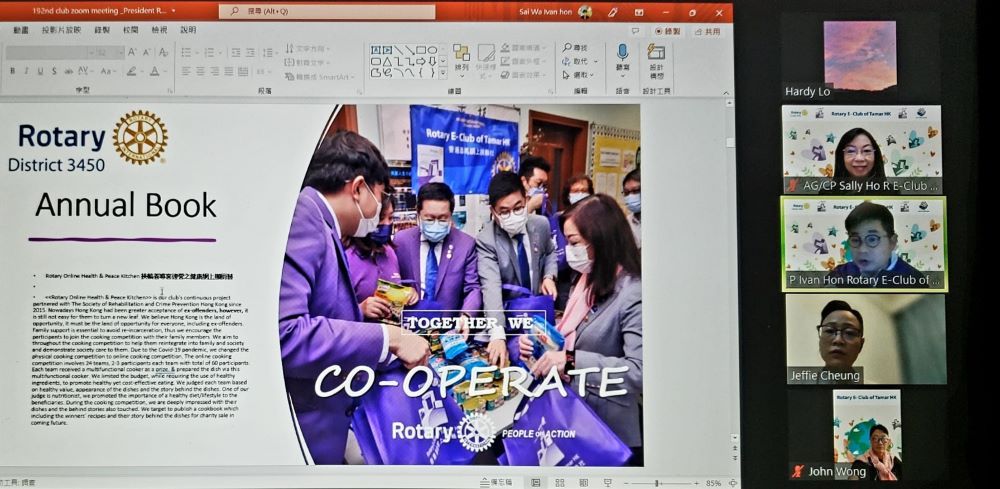
Task: Open the Review (校閱) ribbon tab
Action: click(131, 30)
